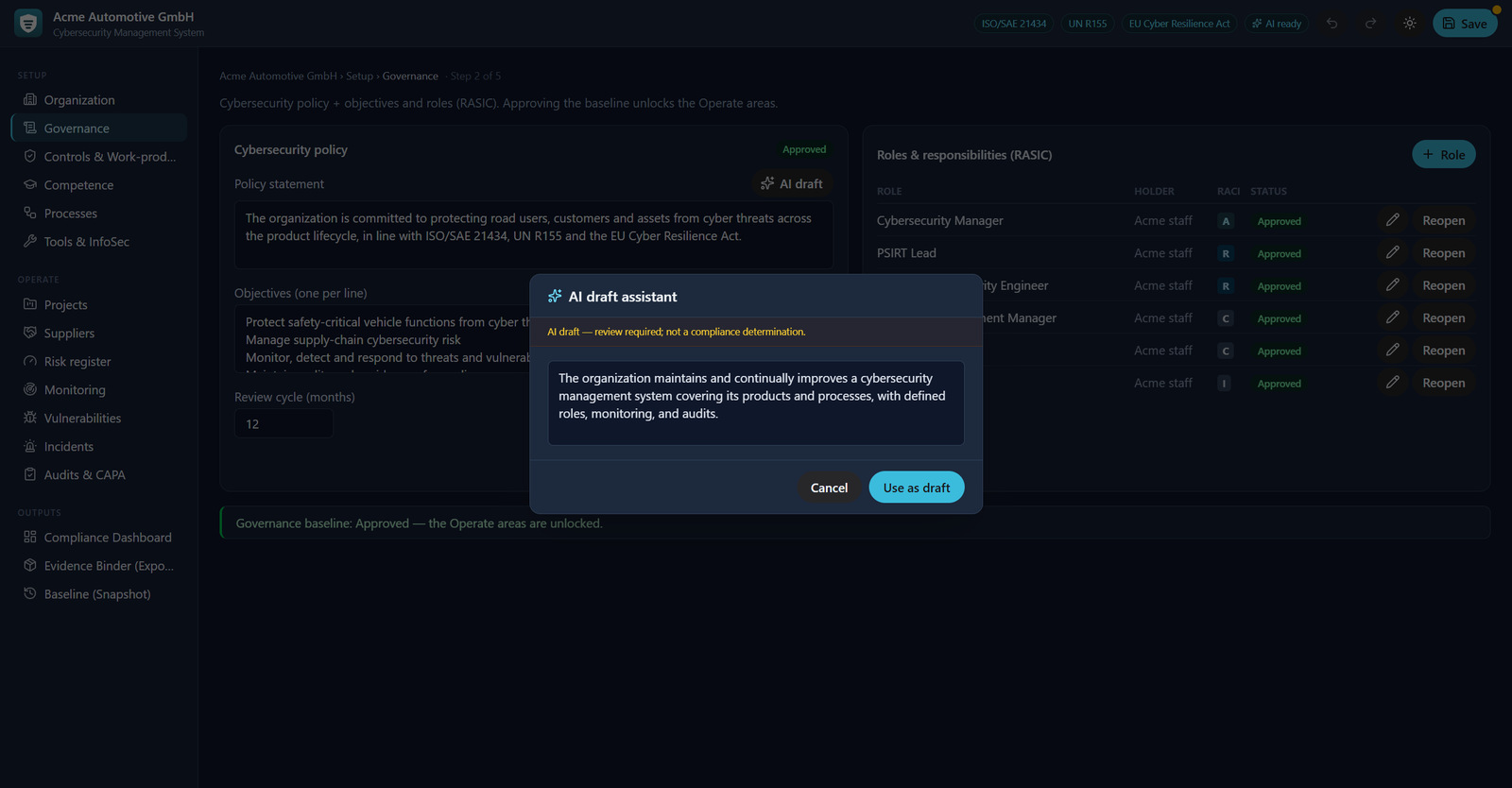The height and width of the screenshot is (788, 1512).
Task: Click the review required warning banner
Action: (756, 332)
